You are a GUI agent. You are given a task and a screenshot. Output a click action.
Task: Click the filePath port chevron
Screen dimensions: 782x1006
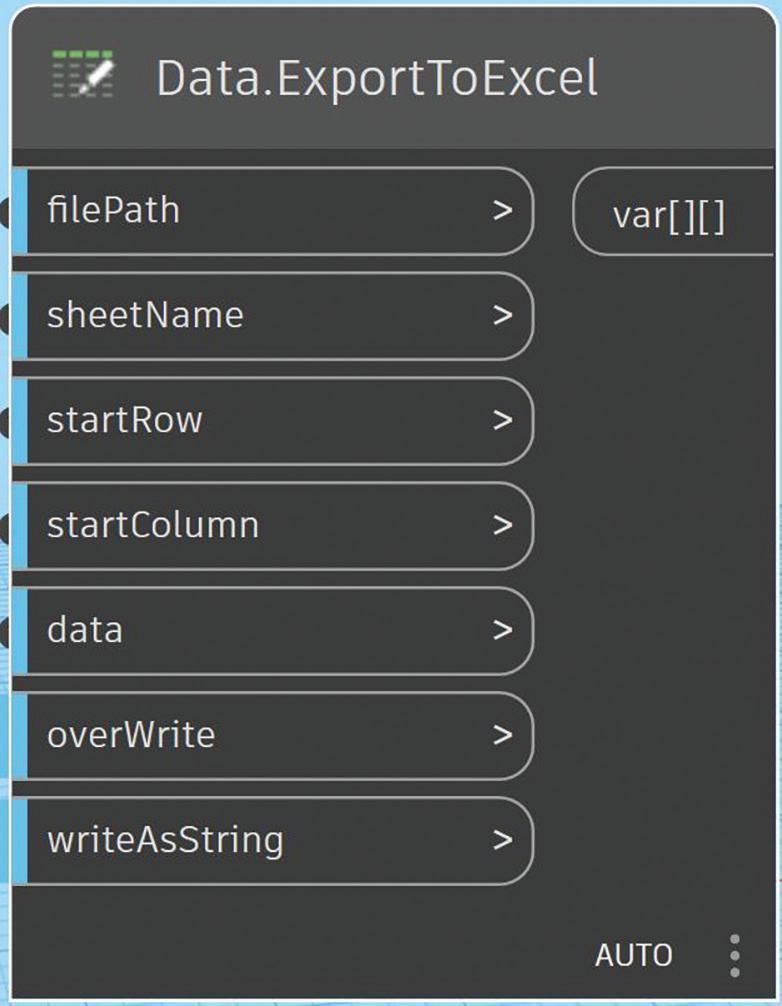click(503, 210)
